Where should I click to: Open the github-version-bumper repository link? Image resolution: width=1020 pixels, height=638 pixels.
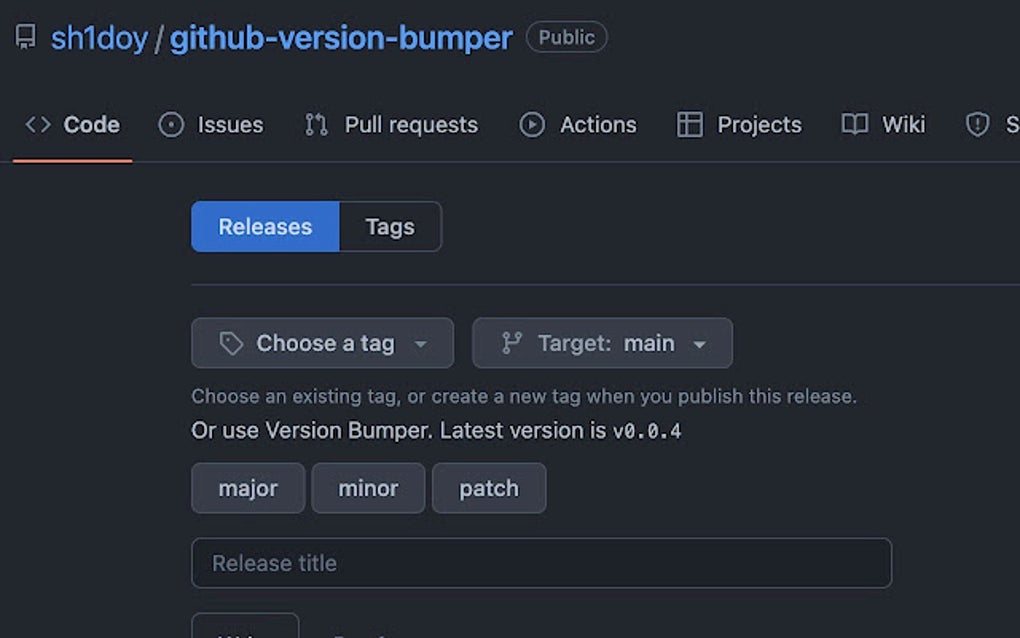341,38
